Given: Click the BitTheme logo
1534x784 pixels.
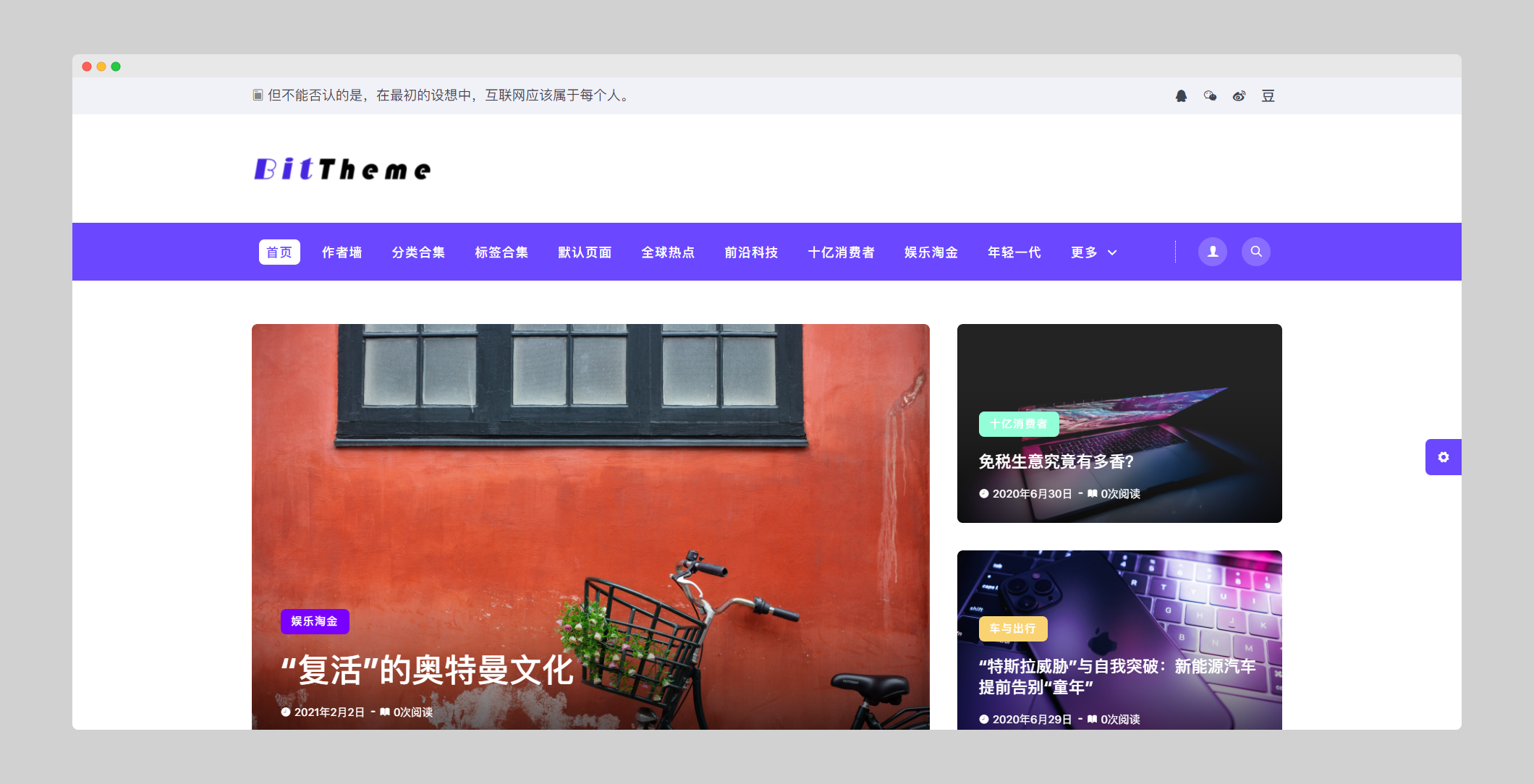Looking at the screenshot, I should pyautogui.click(x=342, y=169).
